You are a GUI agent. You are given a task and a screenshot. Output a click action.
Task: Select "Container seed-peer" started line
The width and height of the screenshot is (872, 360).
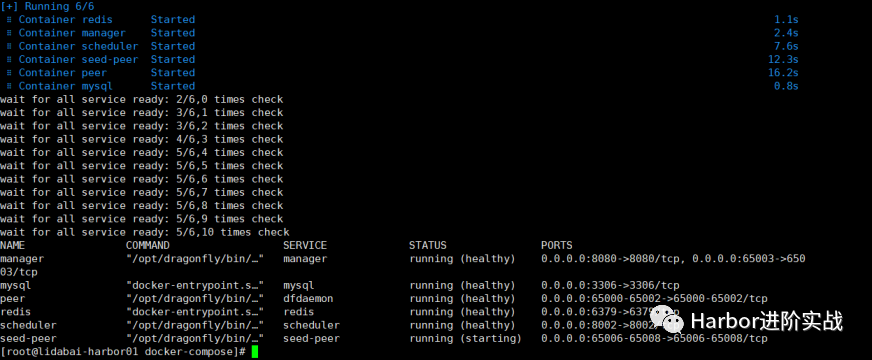pos(101,60)
